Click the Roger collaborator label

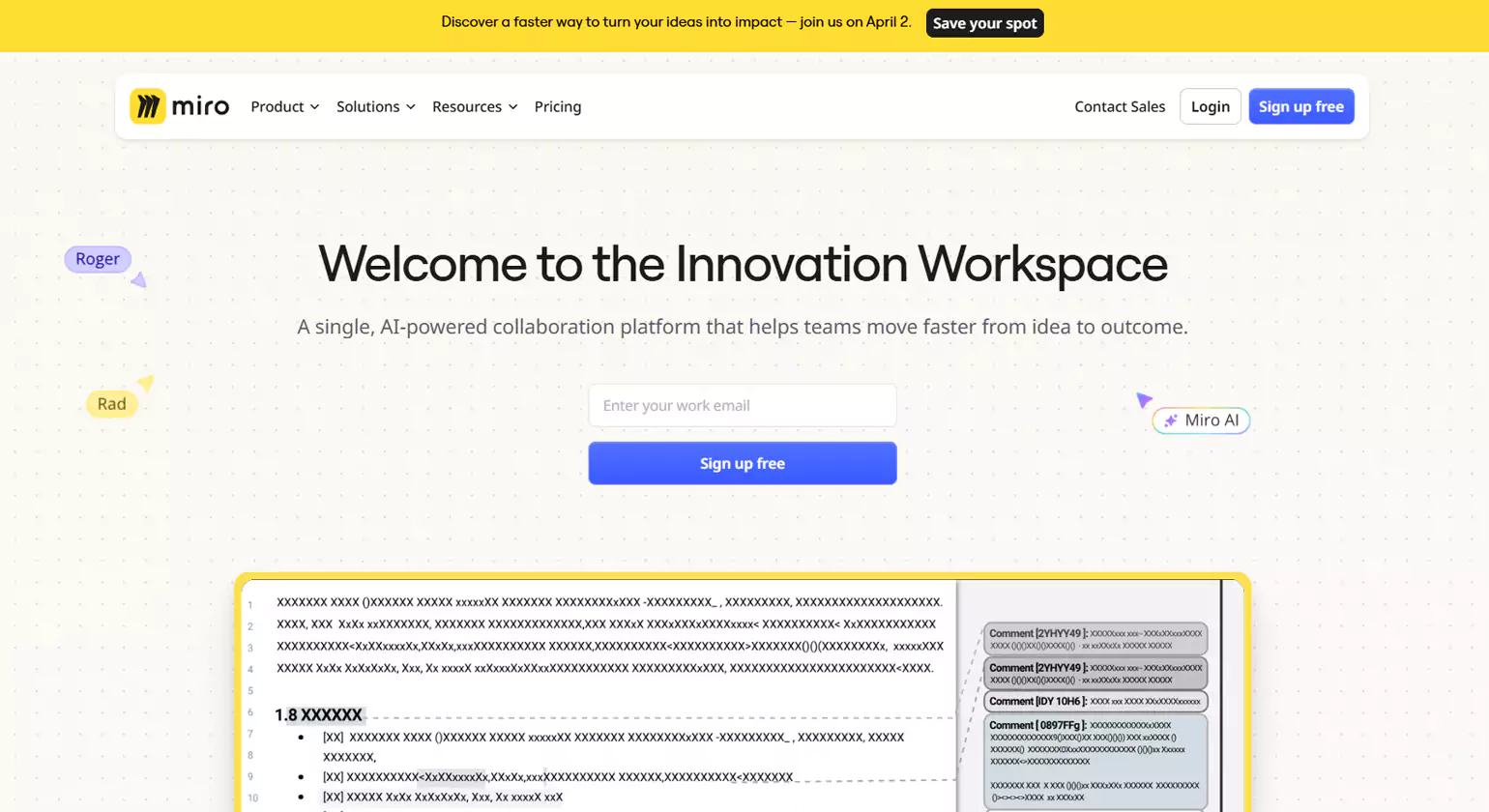click(x=98, y=259)
